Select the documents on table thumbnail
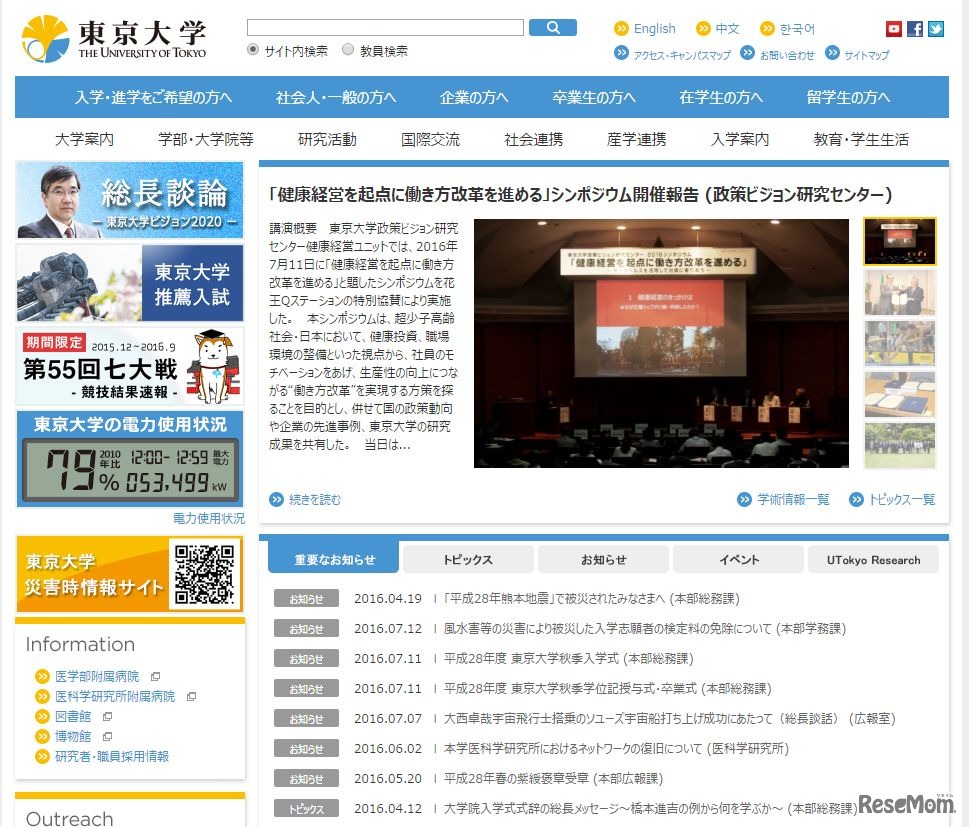 900,394
